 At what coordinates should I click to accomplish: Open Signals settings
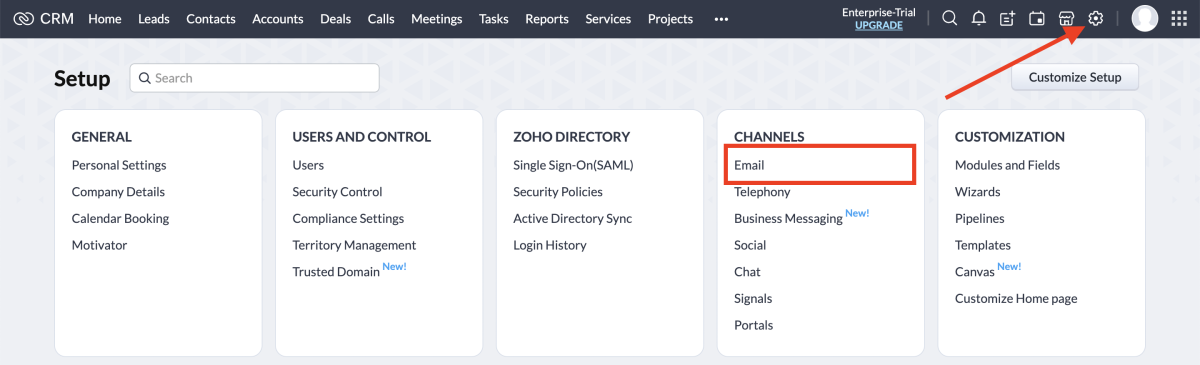[753, 298]
